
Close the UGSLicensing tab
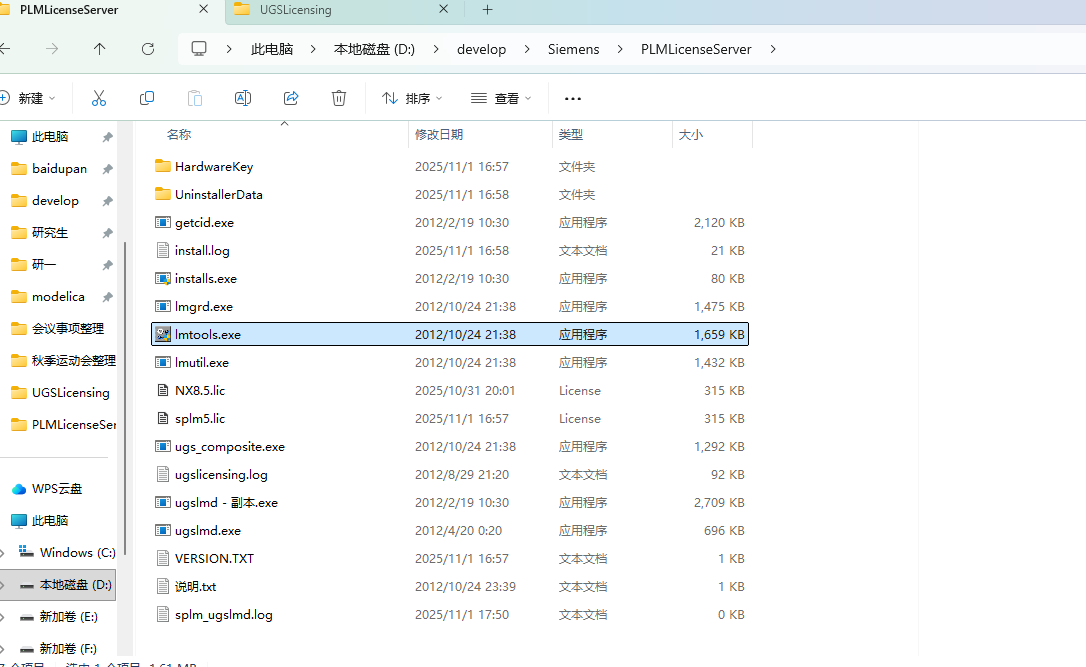[444, 9]
